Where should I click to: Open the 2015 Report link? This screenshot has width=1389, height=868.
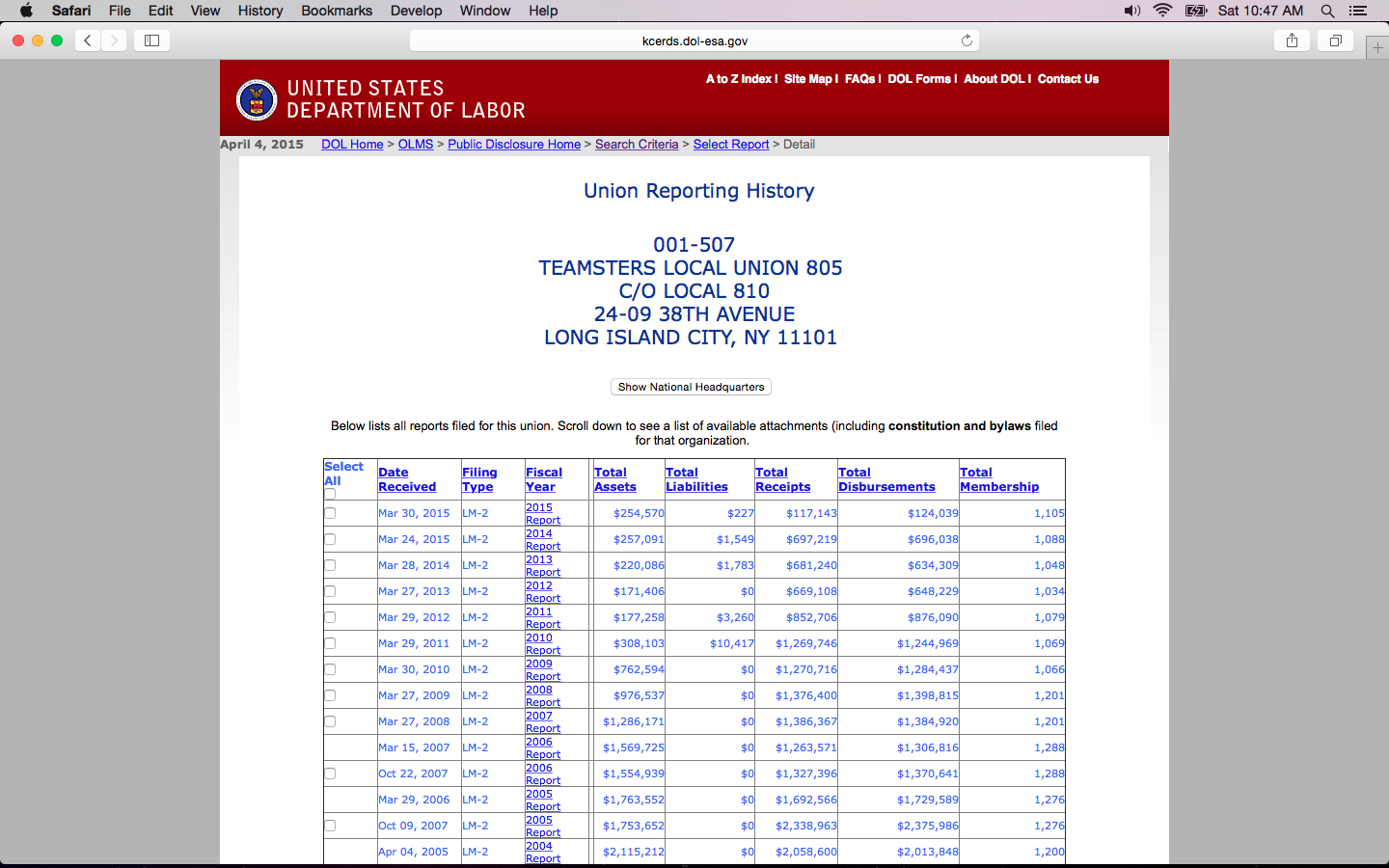click(543, 514)
